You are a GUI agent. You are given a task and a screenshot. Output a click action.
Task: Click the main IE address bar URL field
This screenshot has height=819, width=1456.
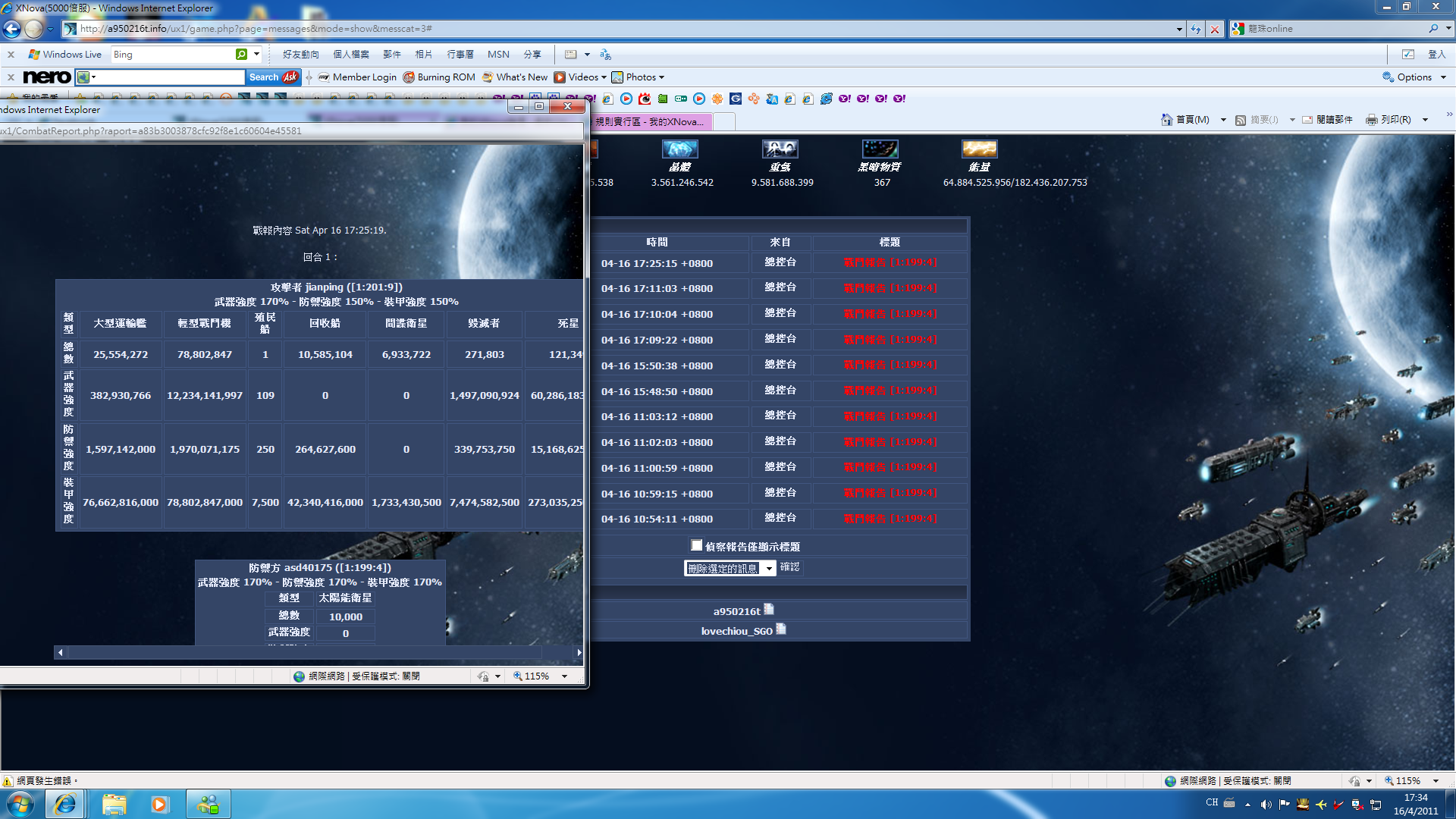(622, 29)
